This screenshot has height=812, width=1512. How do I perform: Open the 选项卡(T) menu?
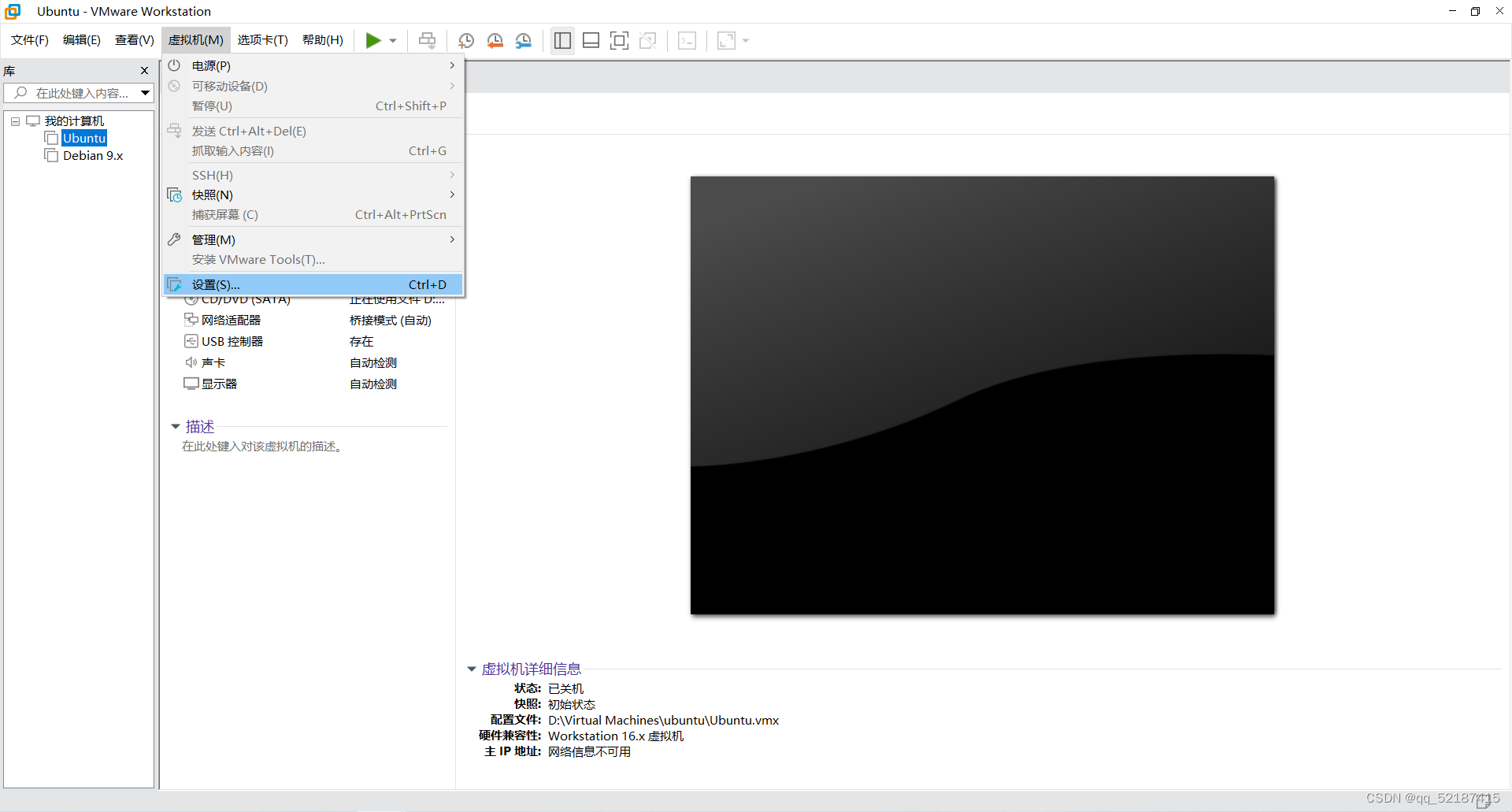click(263, 40)
